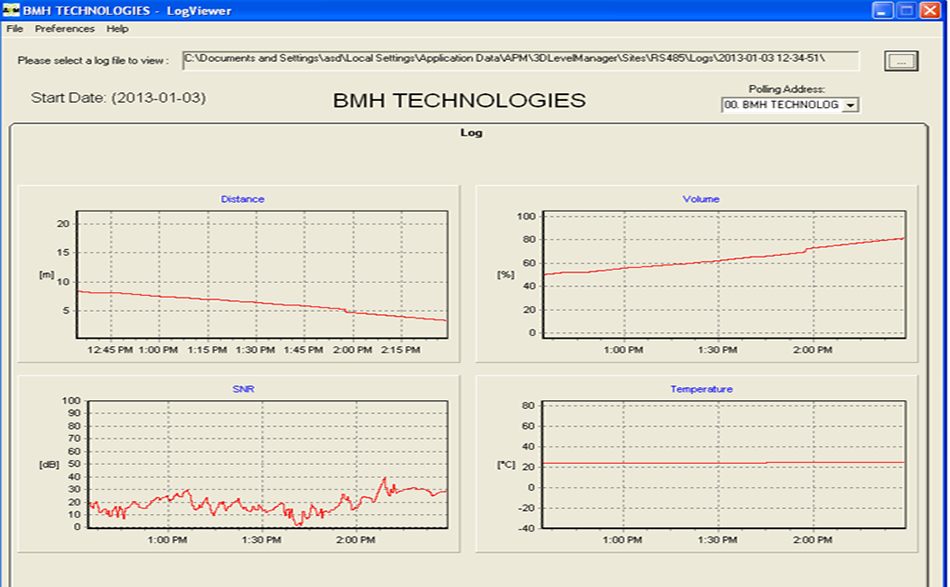The height and width of the screenshot is (587, 950).
Task: Click the Start Date (2013-01-03) text
Action: pyautogui.click(x=118, y=98)
